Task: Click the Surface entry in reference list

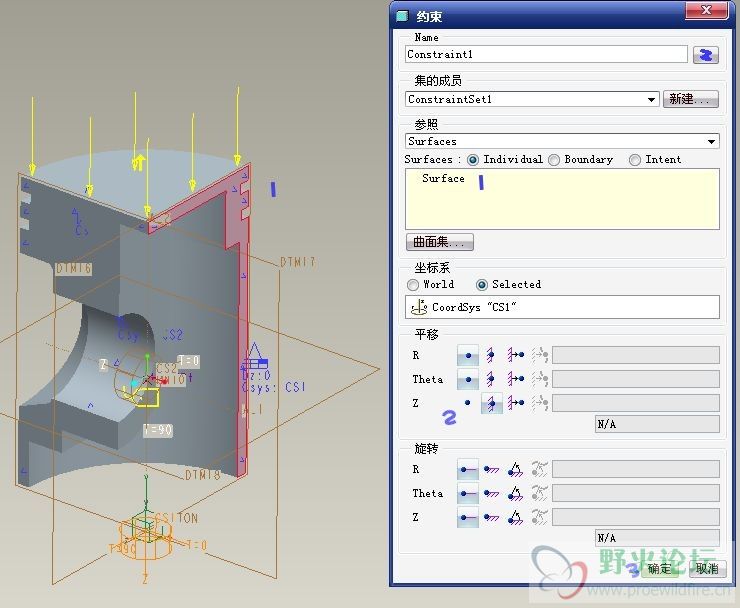Action: point(443,178)
